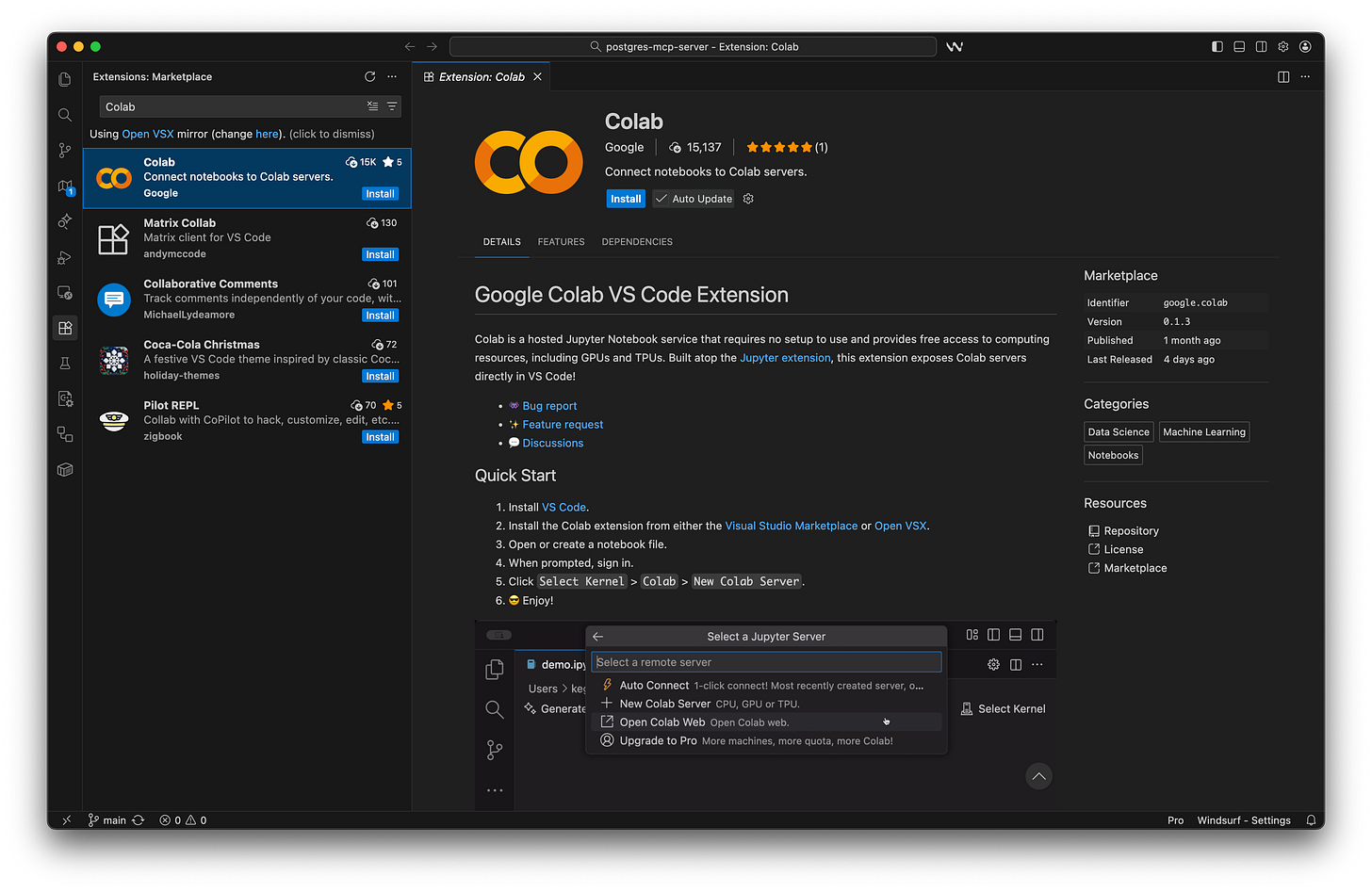Toggle the bottom panel

(x=1239, y=46)
